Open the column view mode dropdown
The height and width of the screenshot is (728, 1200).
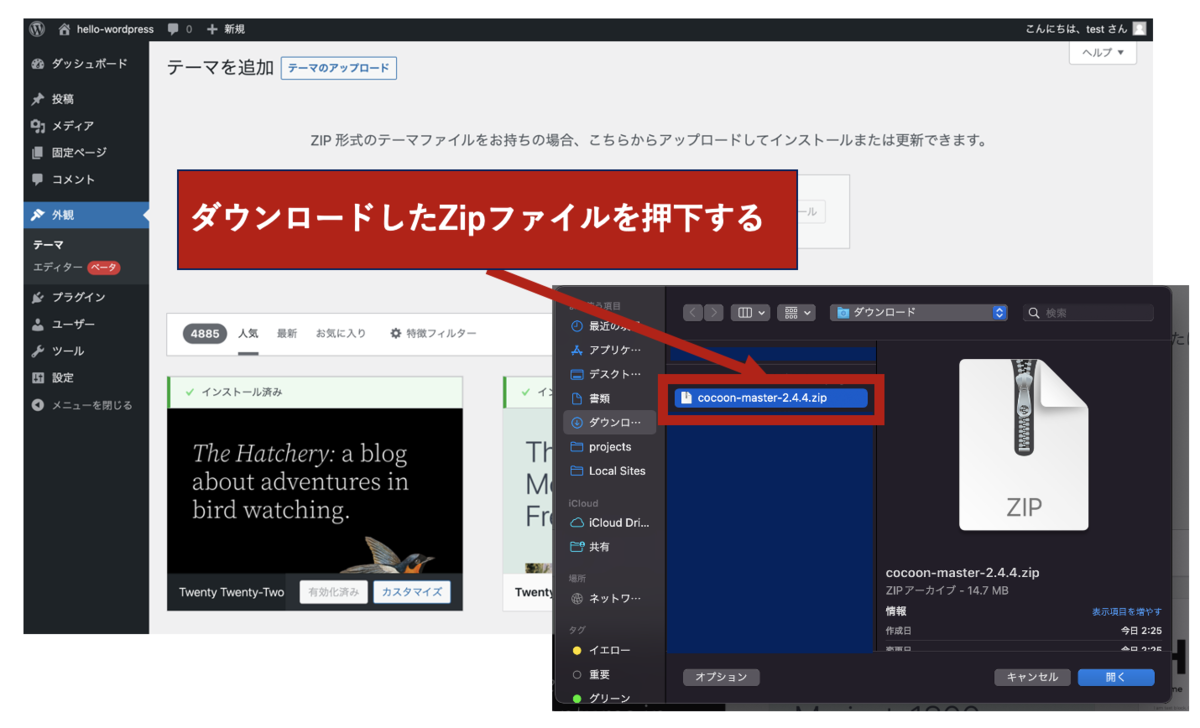[x=750, y=313]
